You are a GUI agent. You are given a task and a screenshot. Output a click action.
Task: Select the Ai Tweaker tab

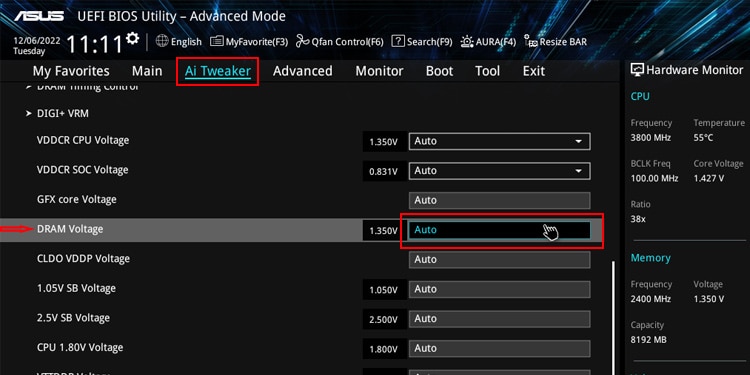218,71
